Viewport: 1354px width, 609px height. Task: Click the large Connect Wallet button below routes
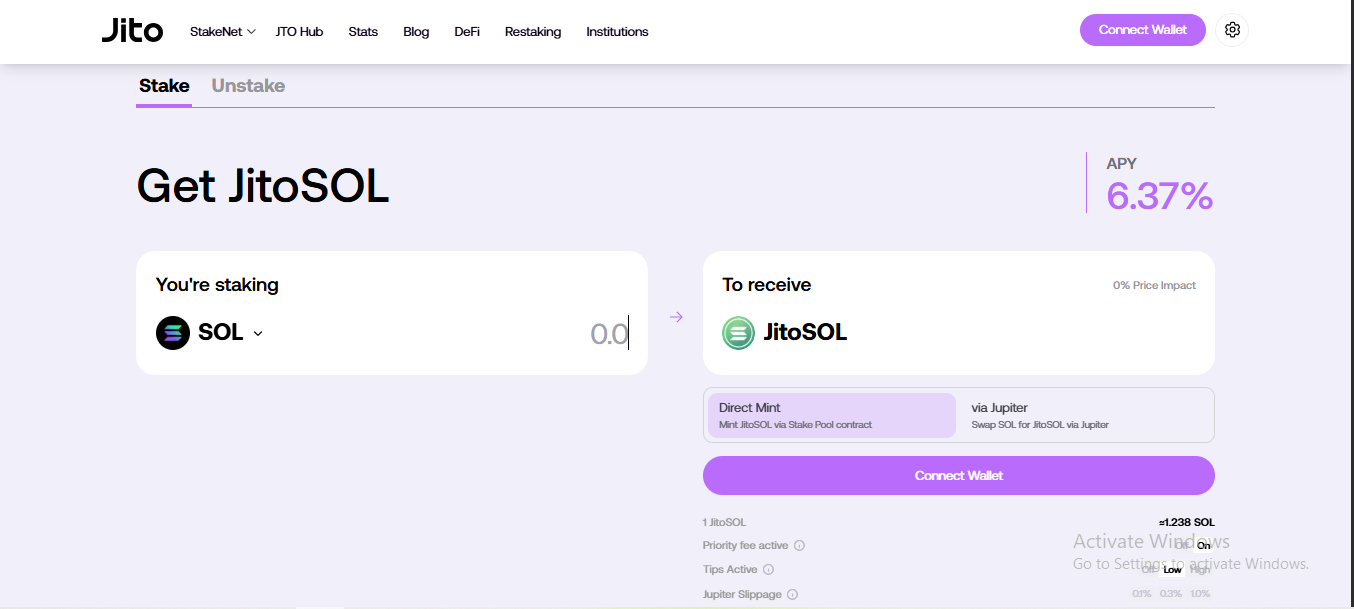959,476
